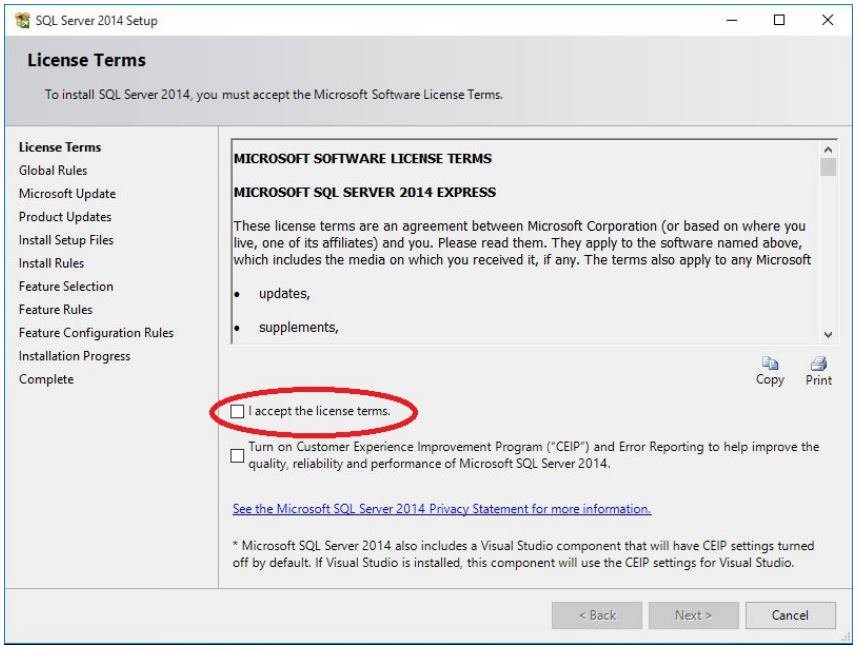
Task: Select Complete step in sidebar
Action: click(x=46, y=379)
